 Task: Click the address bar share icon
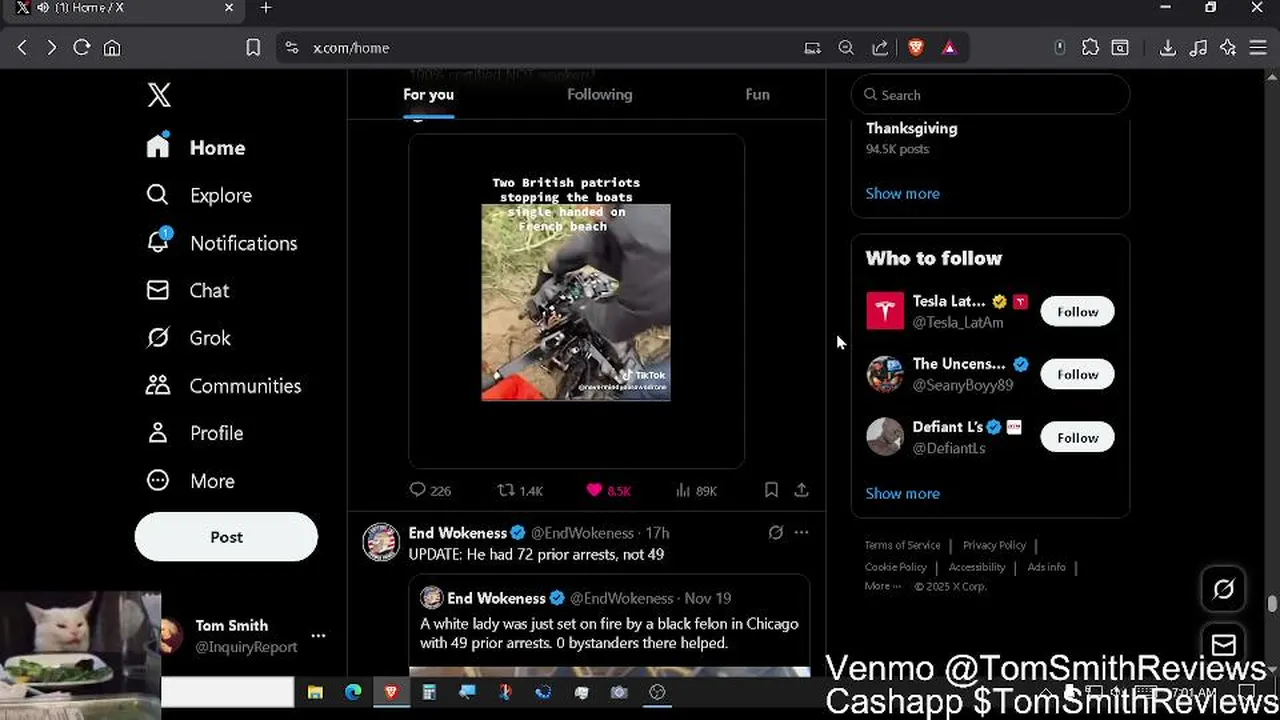point(880,47)
